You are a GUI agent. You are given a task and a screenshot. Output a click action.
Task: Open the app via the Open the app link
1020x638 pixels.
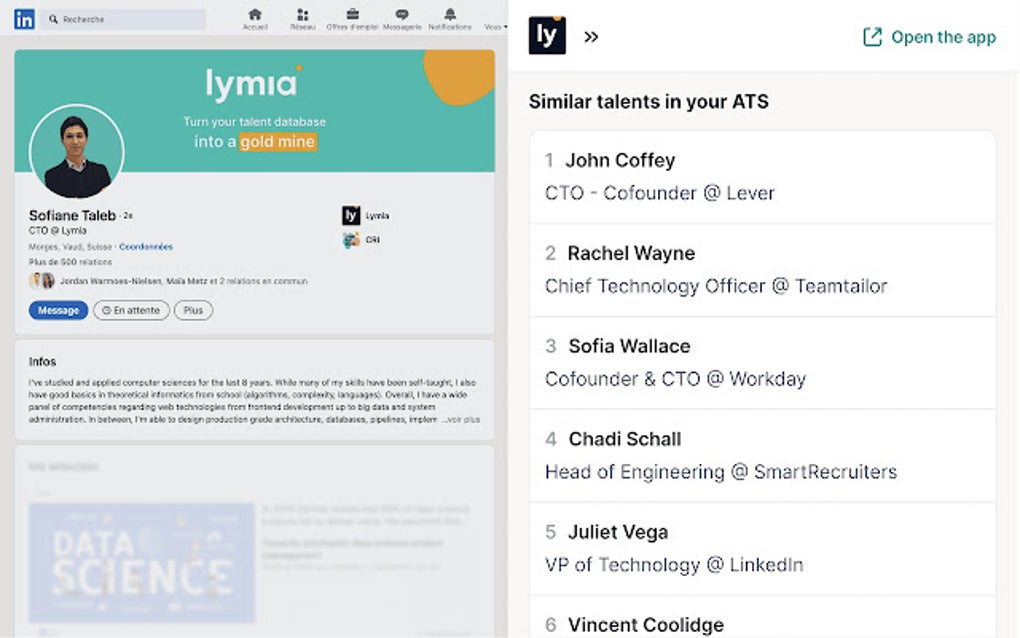(929, 36)
